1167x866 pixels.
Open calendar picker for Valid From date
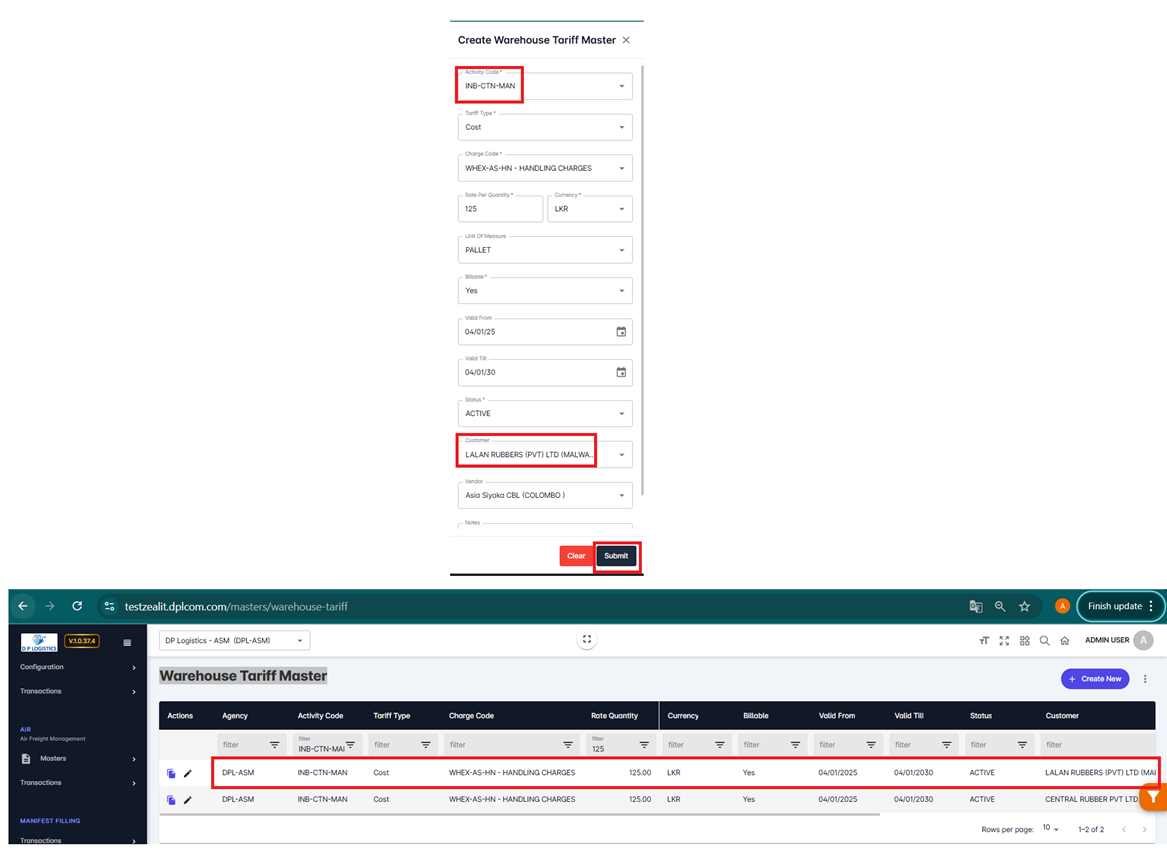pos(621,332)
